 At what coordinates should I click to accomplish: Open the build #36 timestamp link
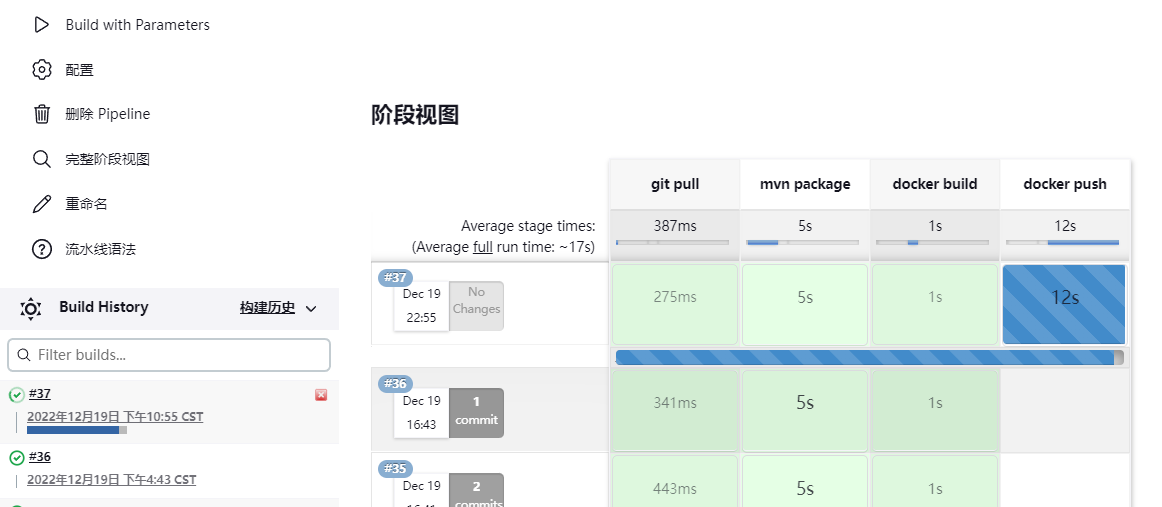click(x=111, y=480)
